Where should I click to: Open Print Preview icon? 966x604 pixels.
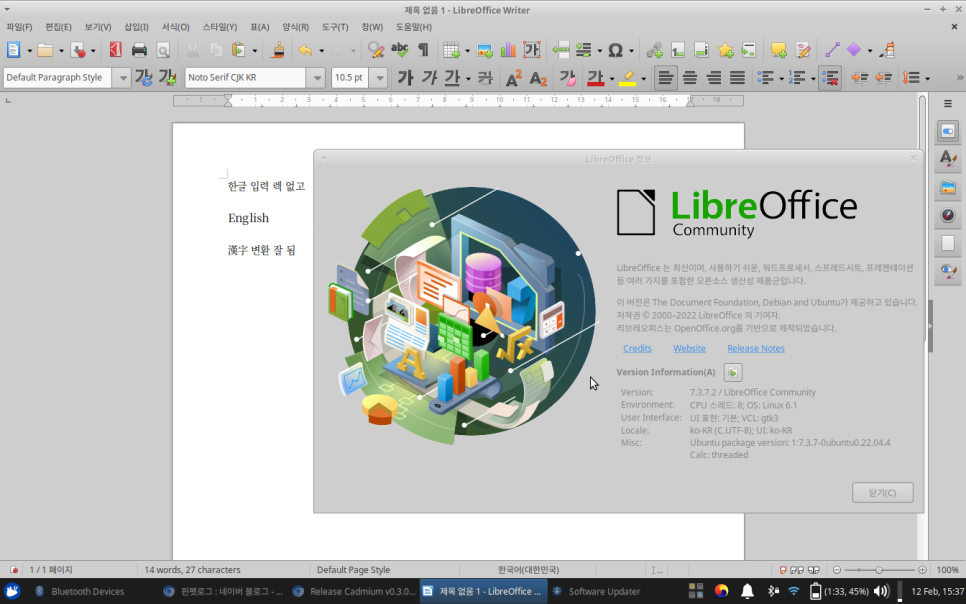point(163,50)
